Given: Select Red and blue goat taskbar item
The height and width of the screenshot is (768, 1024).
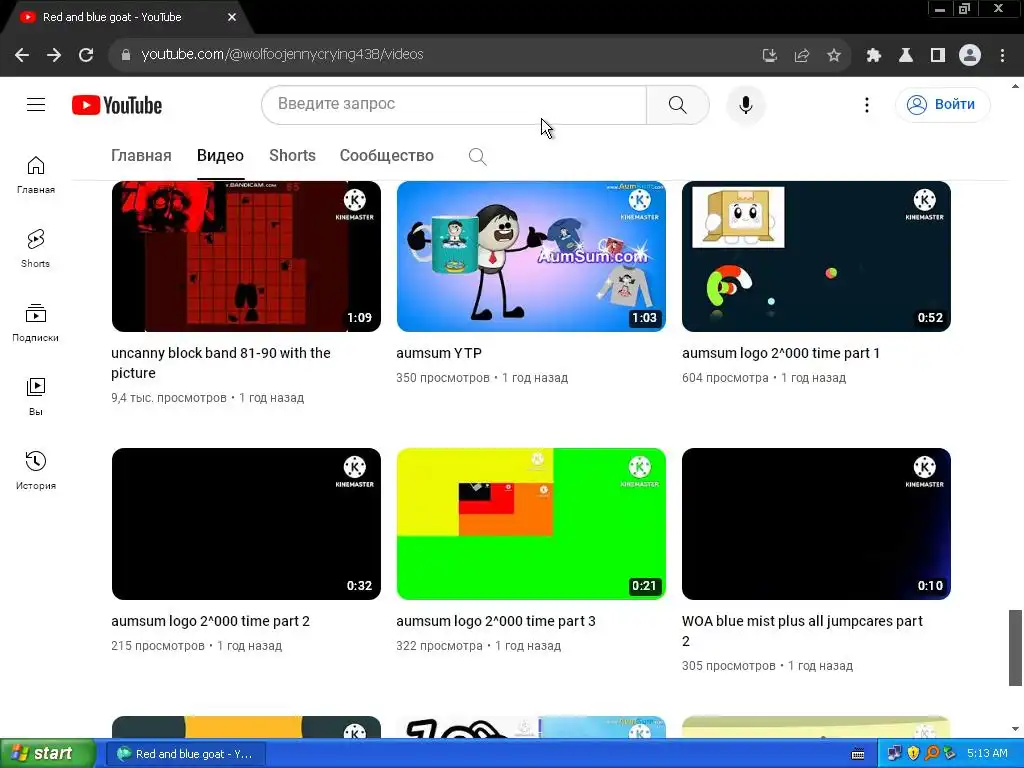Looking at the screenshot, I should tap(185, 754).
